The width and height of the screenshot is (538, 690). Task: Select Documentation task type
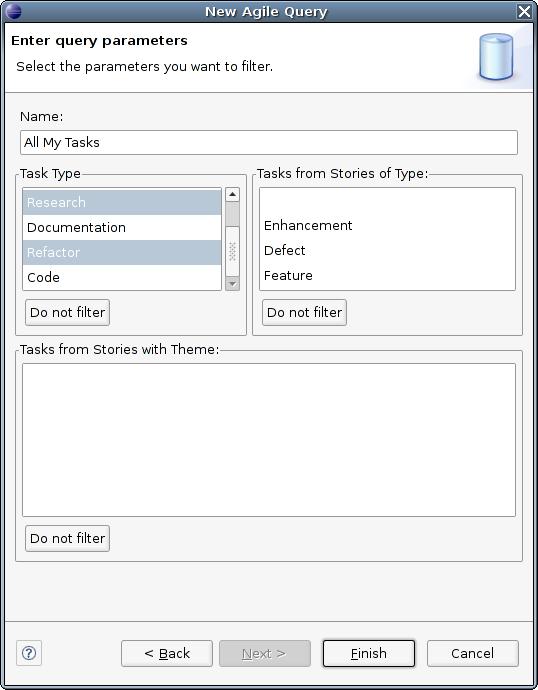pos(122,227)
